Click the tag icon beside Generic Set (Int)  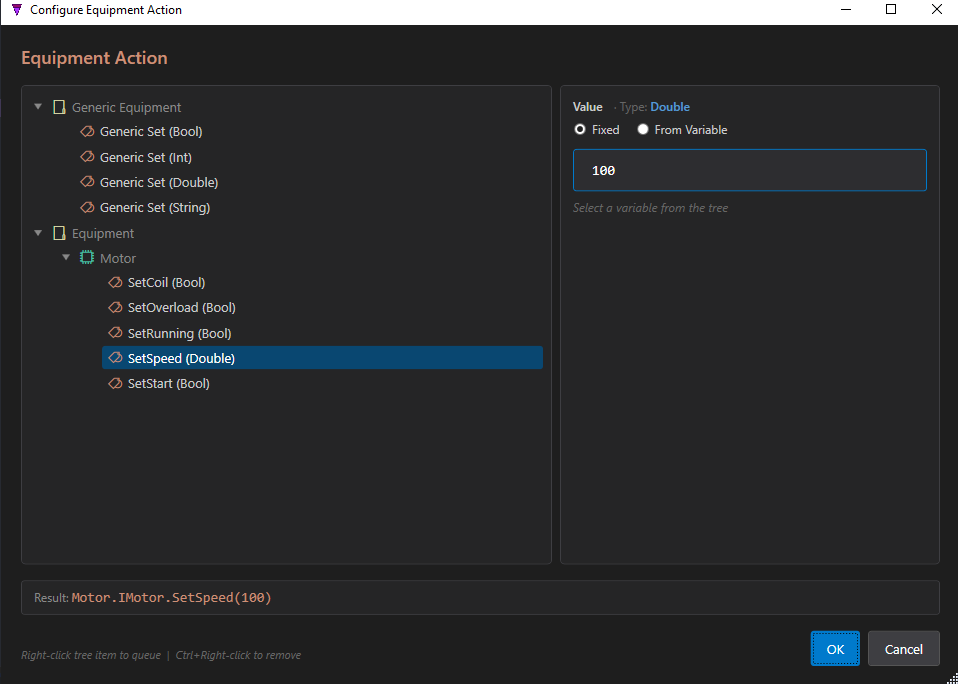(x=87, y=157)
